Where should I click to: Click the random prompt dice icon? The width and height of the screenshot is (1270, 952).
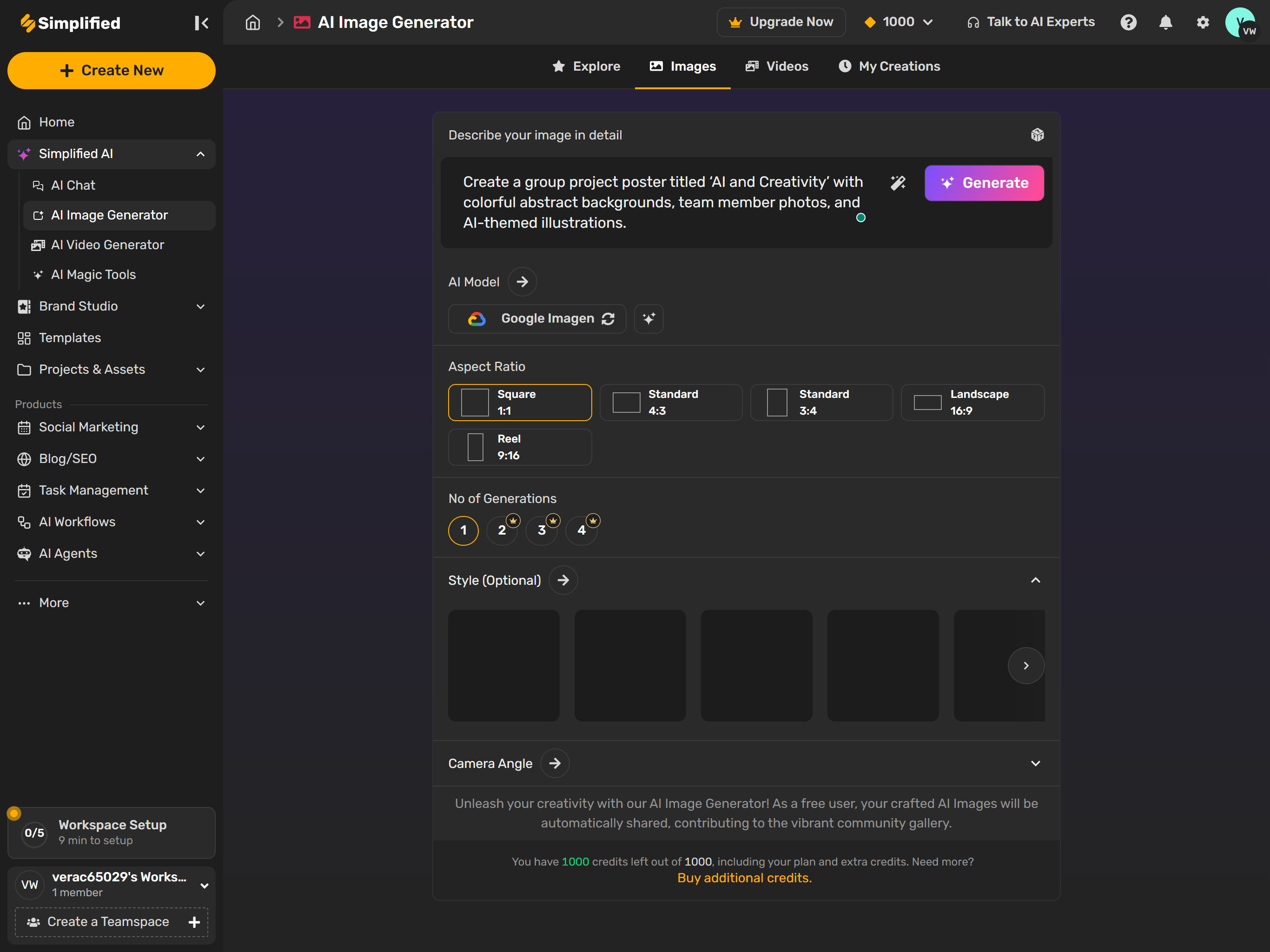pyautogui.click(x=1037, y=135)
